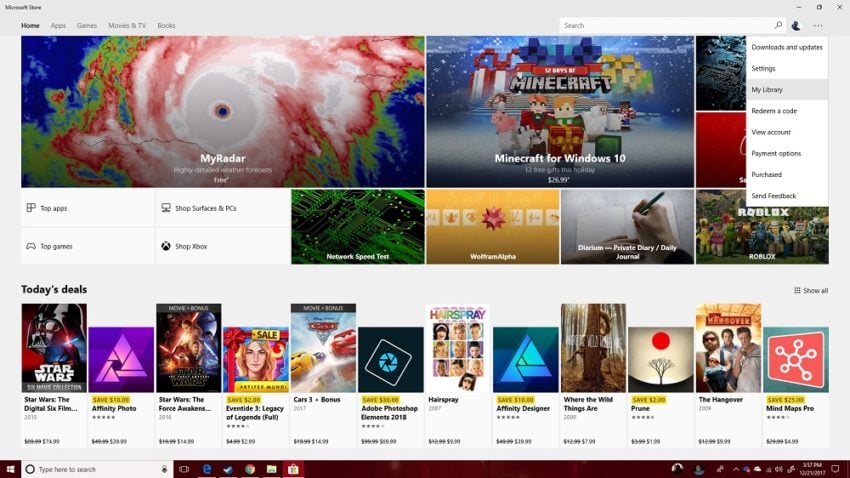Click Send Feedback menu entry

787,196
